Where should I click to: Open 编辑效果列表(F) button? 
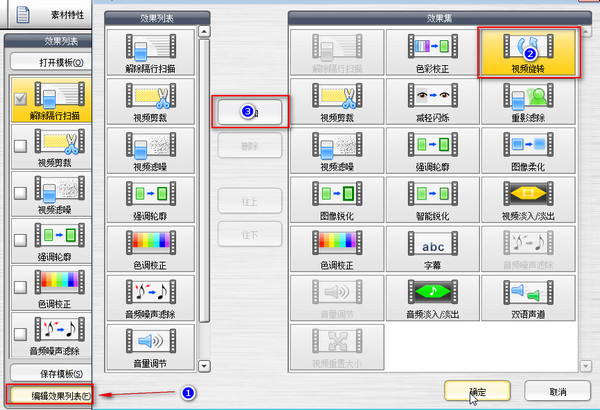point(51,395)
